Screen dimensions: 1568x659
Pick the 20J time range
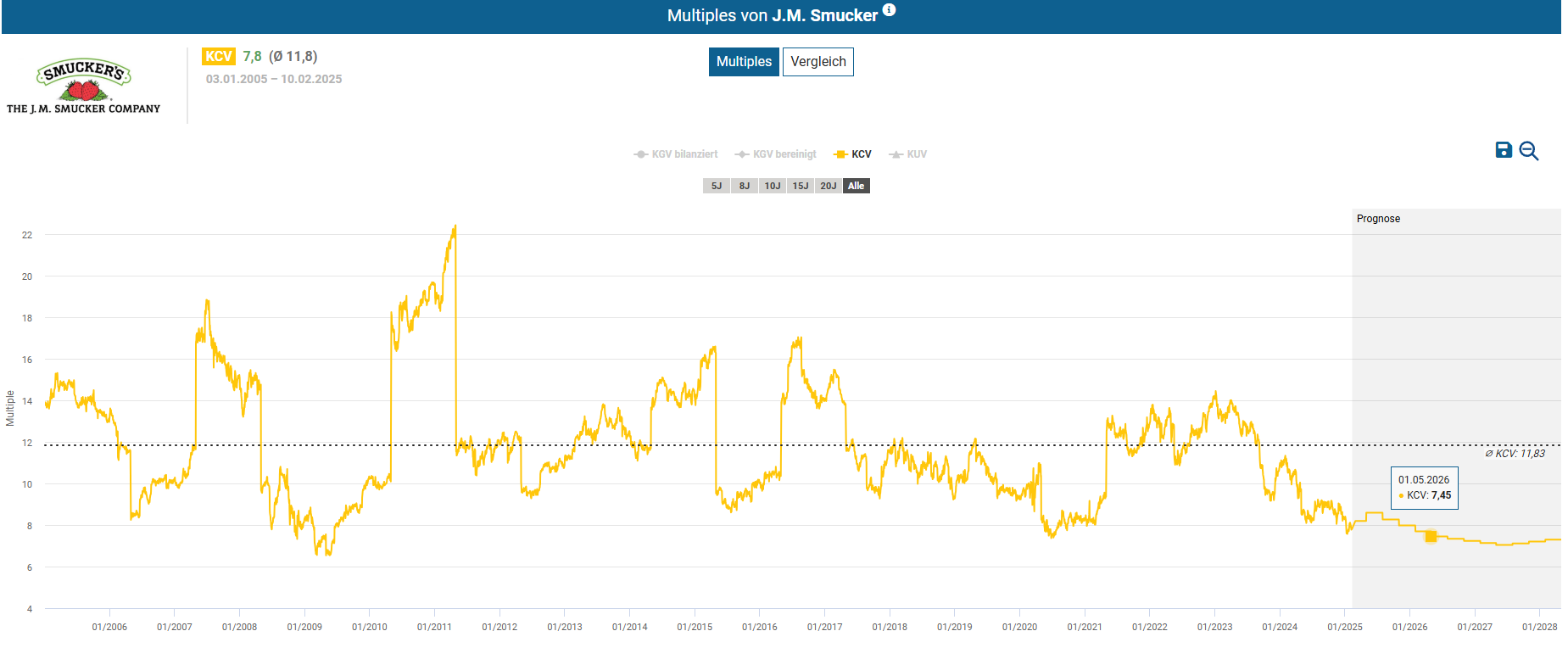click(829, 186)
